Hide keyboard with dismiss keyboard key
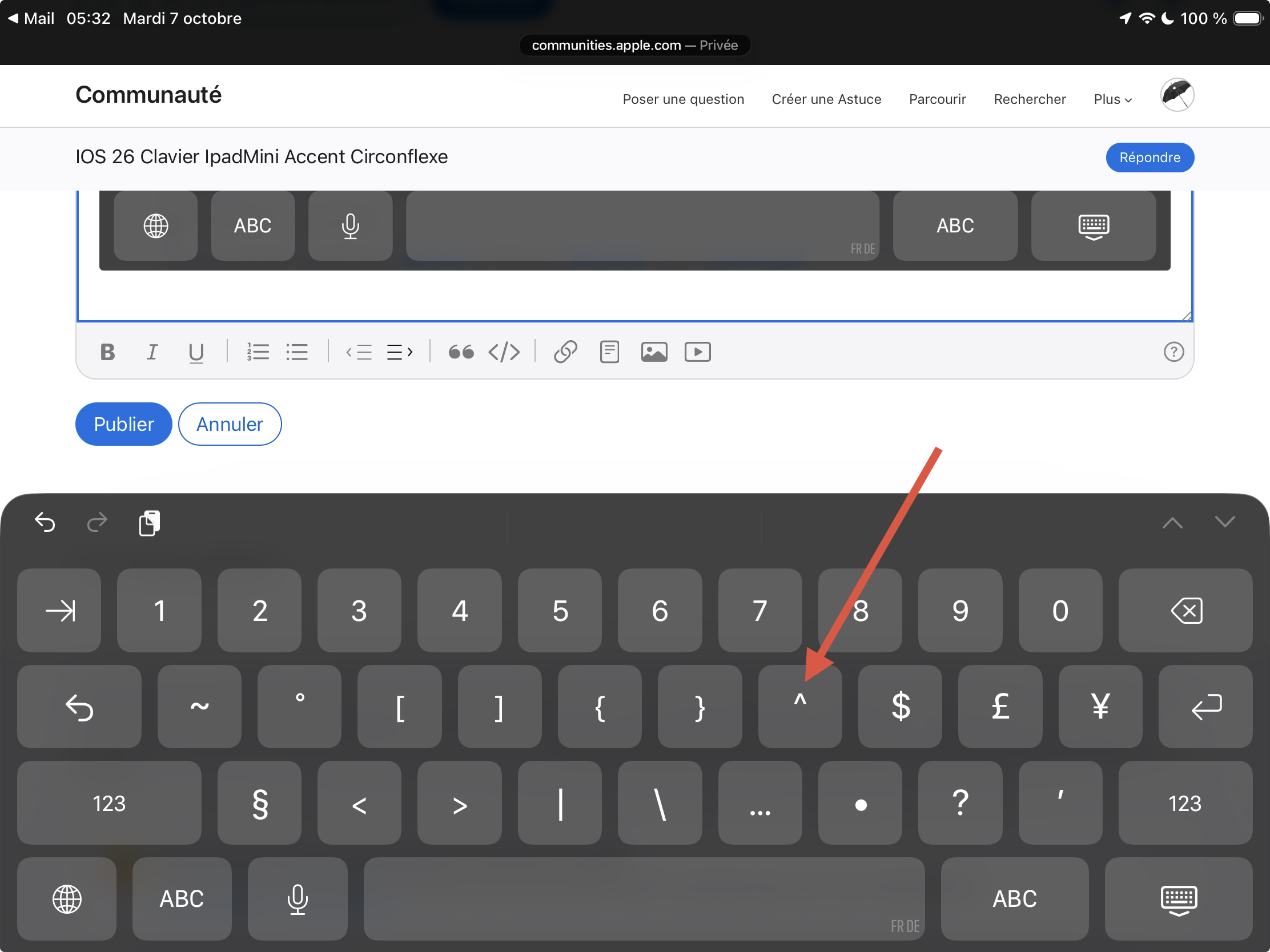 1178,898
